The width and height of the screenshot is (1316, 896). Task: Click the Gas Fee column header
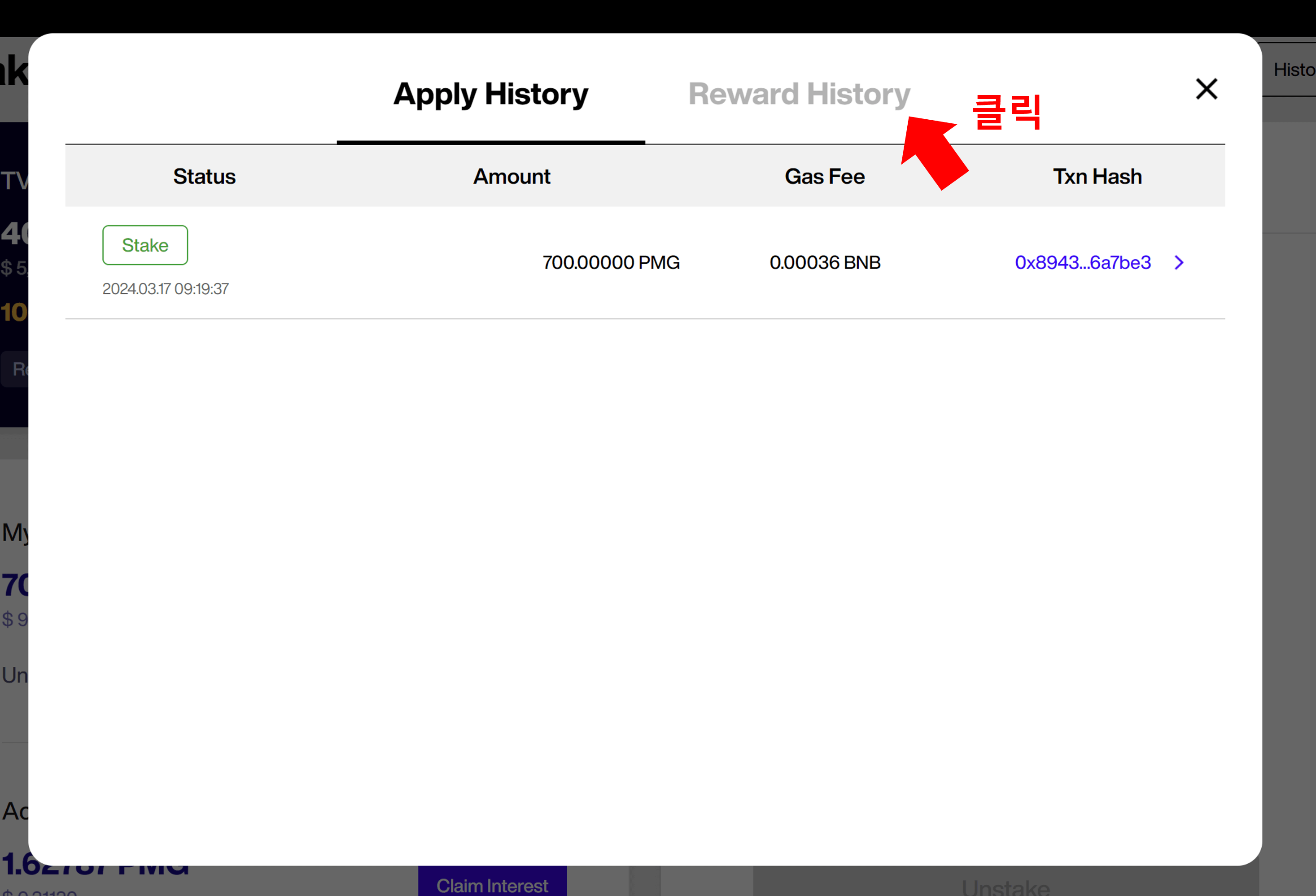point(825,177)
